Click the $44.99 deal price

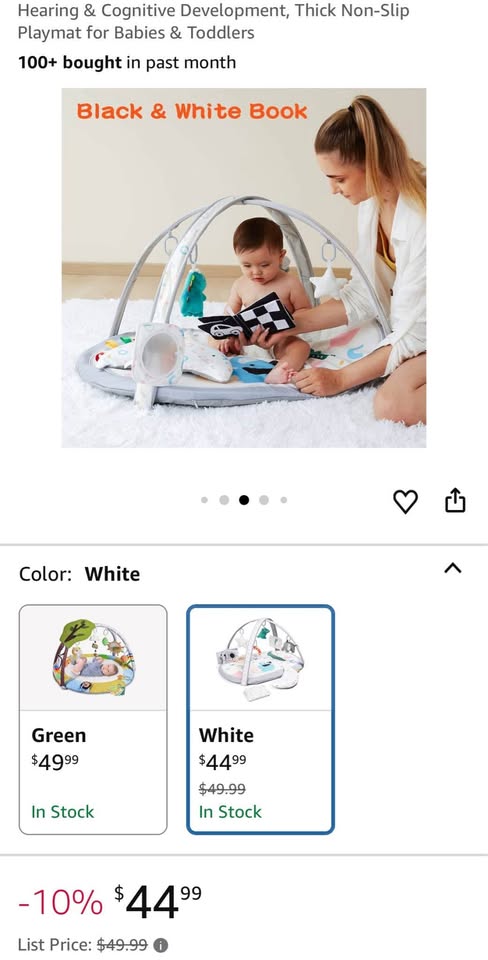158,902
